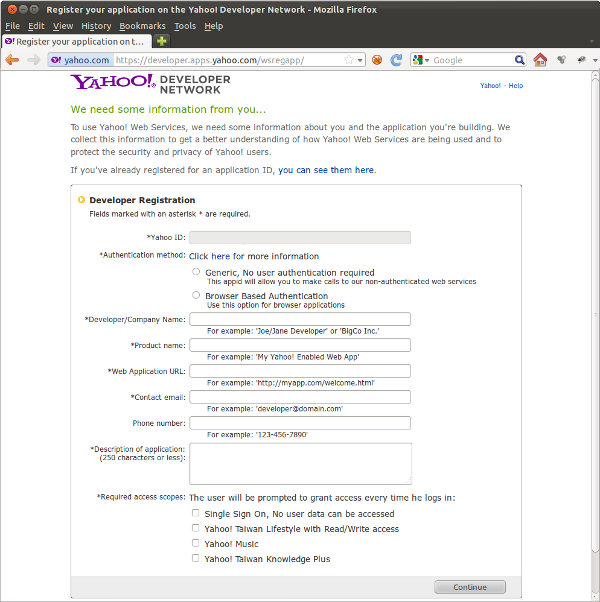Click the Yahoo ID field
This screenshot has width=600, height=602.
point(300,238)
